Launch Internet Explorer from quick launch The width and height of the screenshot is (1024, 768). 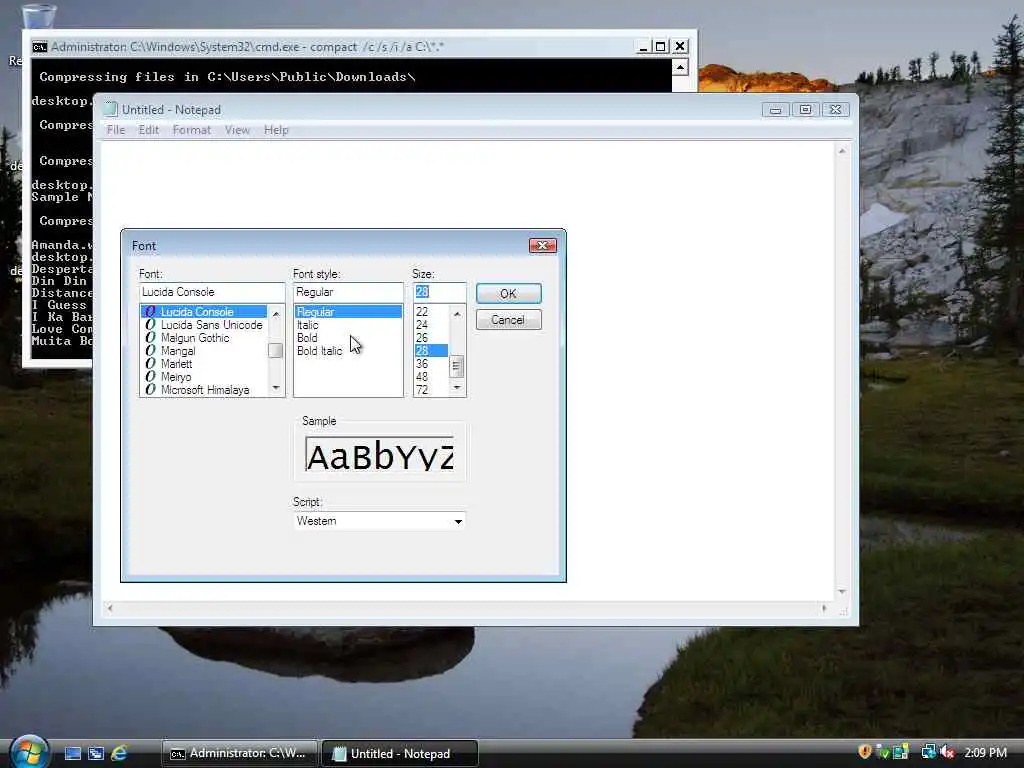pyautogui.click(x=120, y=753)
